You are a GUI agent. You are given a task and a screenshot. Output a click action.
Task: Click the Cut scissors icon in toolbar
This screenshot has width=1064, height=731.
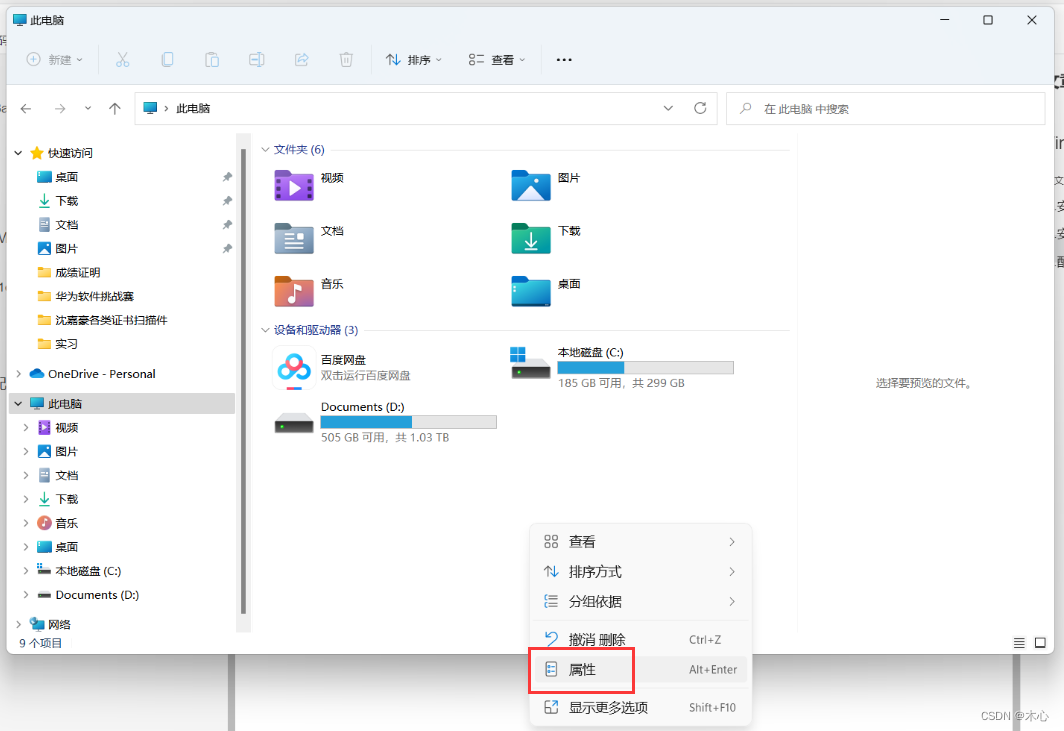pyautogui.click(x=122, y=60)
